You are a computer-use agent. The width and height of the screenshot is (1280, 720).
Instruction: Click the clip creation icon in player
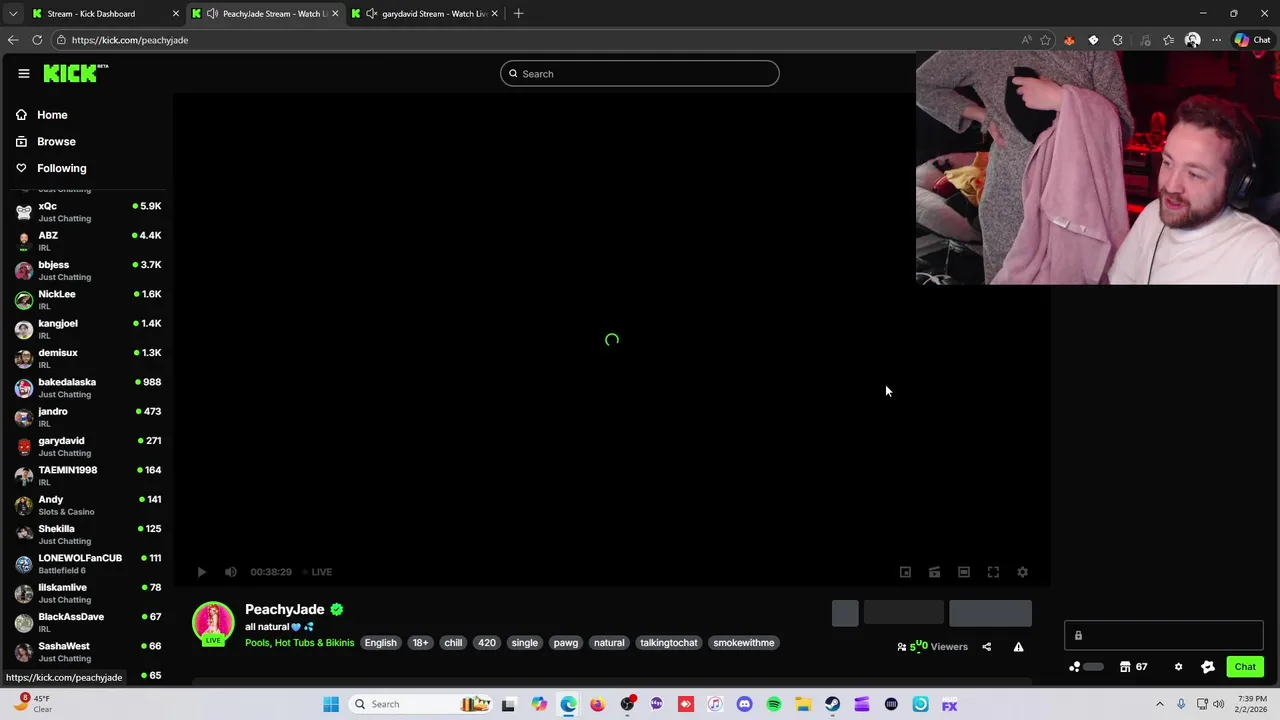934,572
